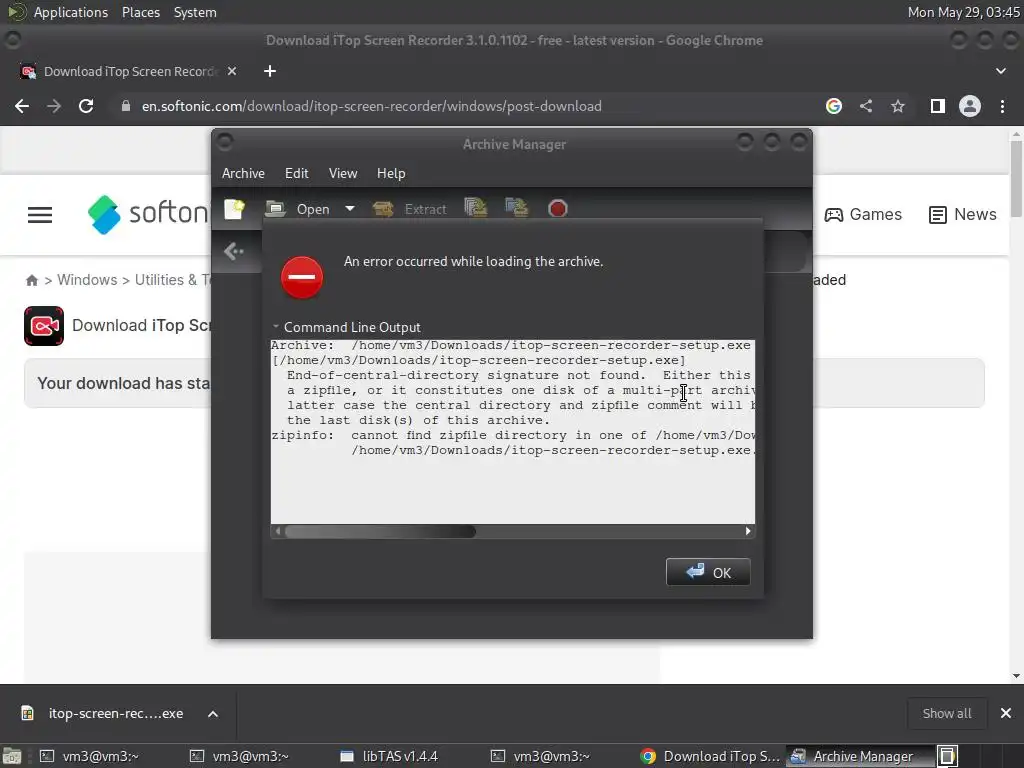Close the Chrome downloads bar
The width and height of the screenshot is (1024, 768).
(x=1006, y=713)
